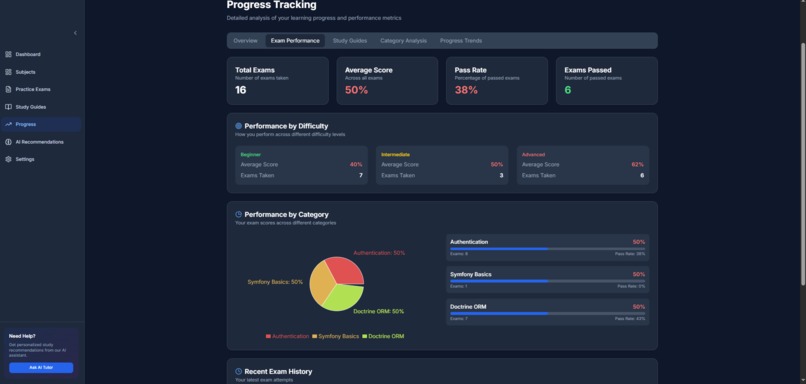
Task: Click the AI Recommendations icon
Action: 8,142
